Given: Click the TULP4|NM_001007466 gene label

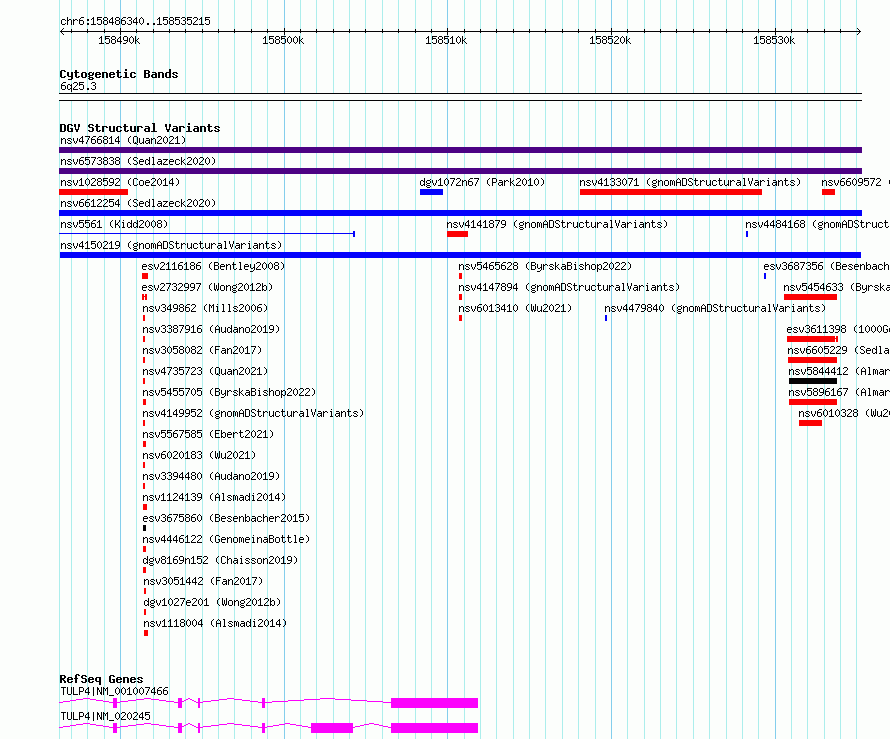Looking at the screenshot, I should pos(114,691).
